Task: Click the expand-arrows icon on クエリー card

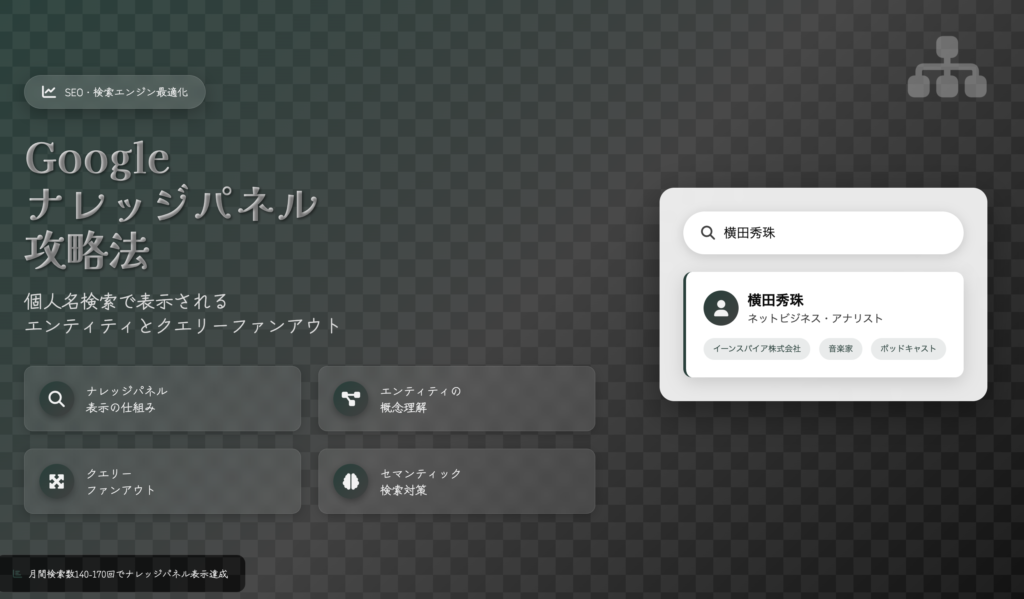Action: click(x=57, y=481)
